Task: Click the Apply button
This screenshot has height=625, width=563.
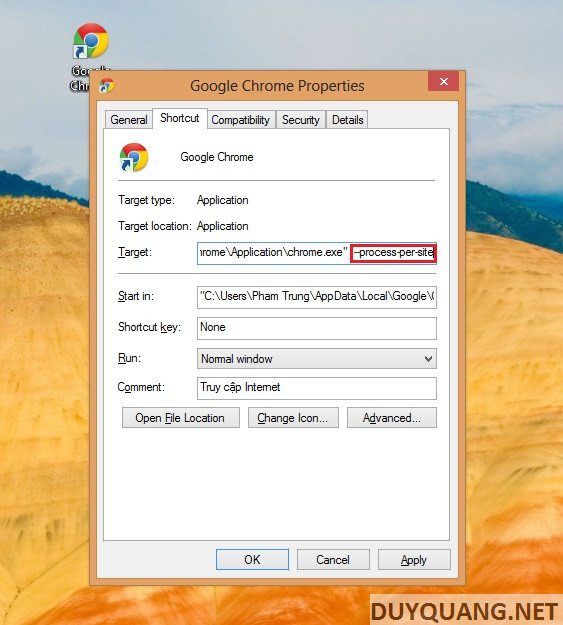Action: pyautogui.click(x=414, y=560)
